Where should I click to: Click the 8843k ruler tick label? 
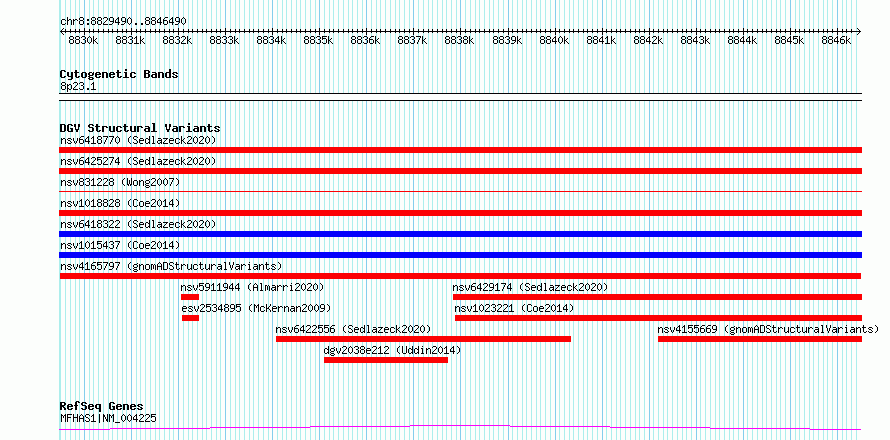(x=695, y=41)
